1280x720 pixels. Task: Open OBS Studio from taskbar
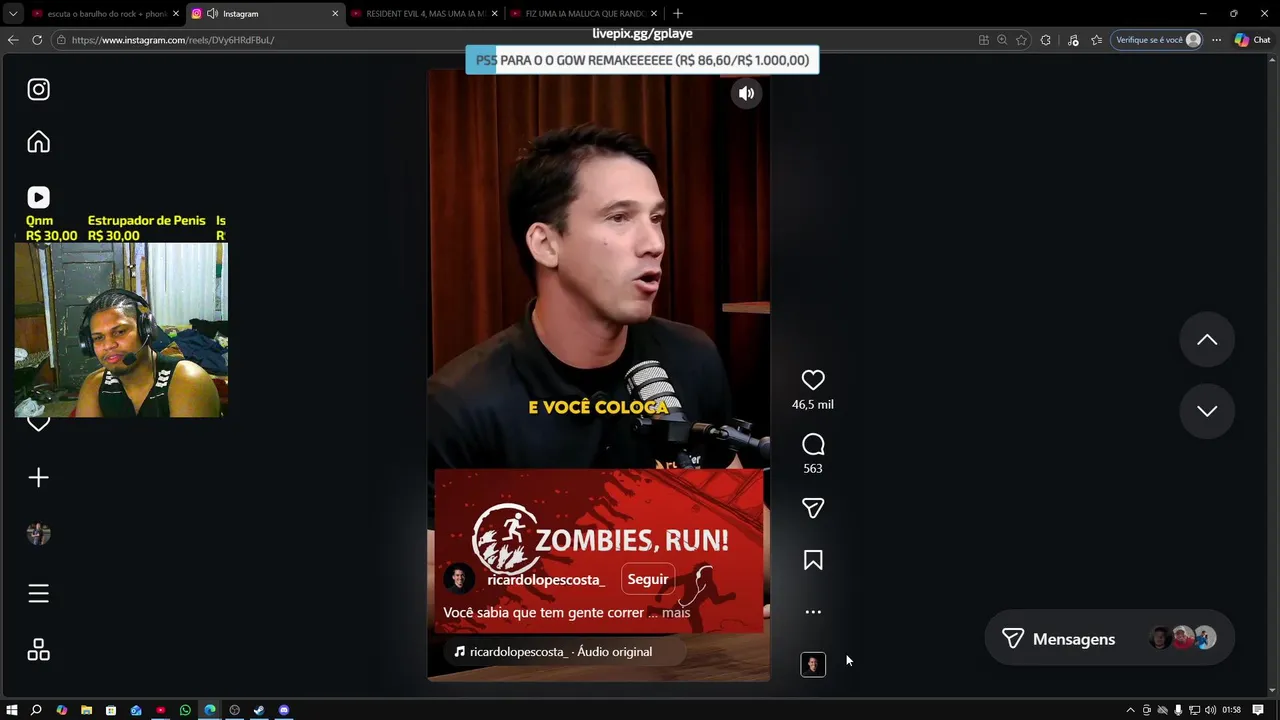coord(234,710)
